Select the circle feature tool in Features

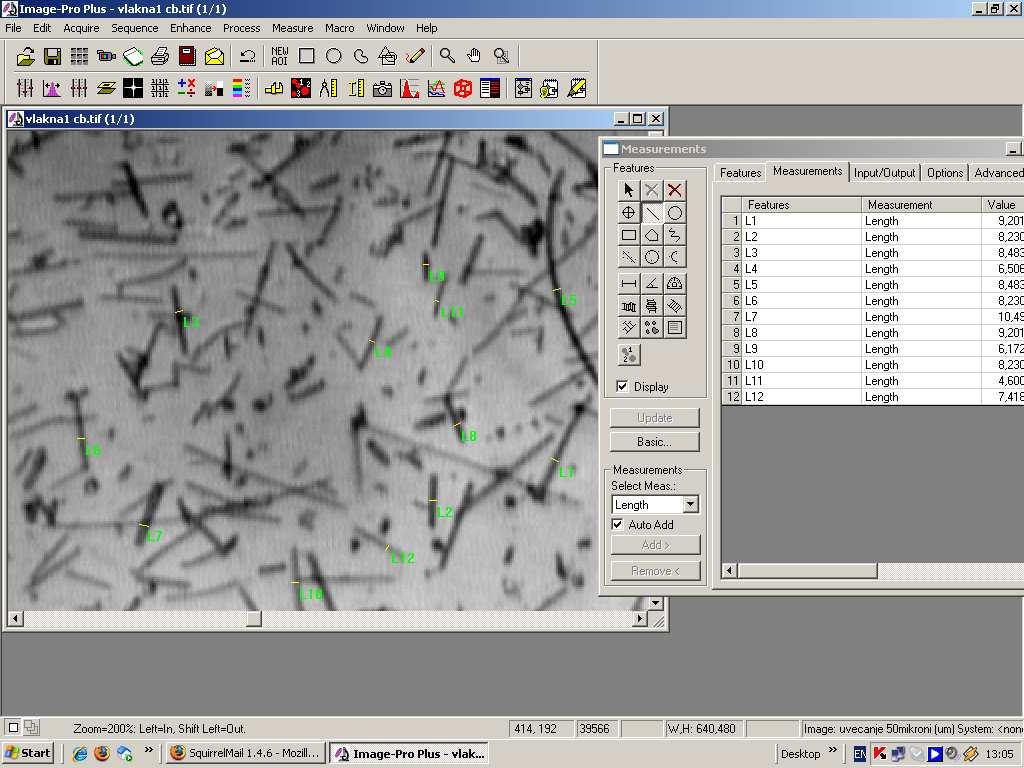pos(675,213)
